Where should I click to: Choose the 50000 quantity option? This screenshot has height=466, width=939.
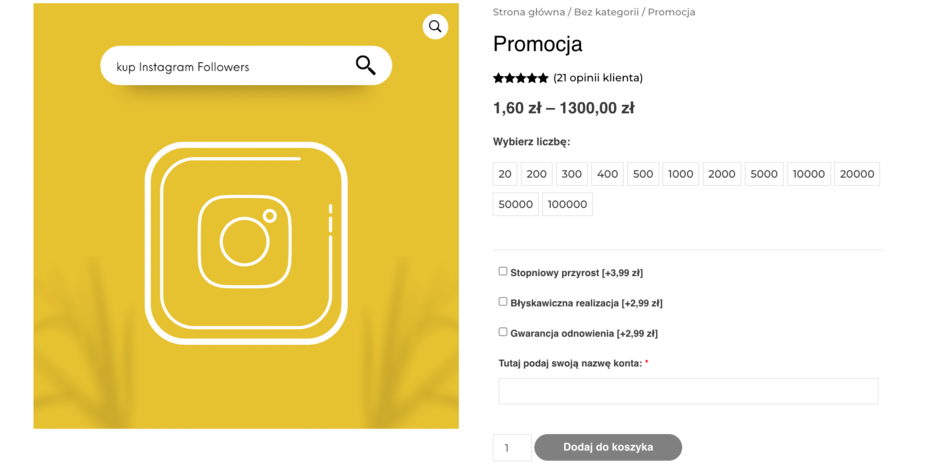click(x=515, y=204)
